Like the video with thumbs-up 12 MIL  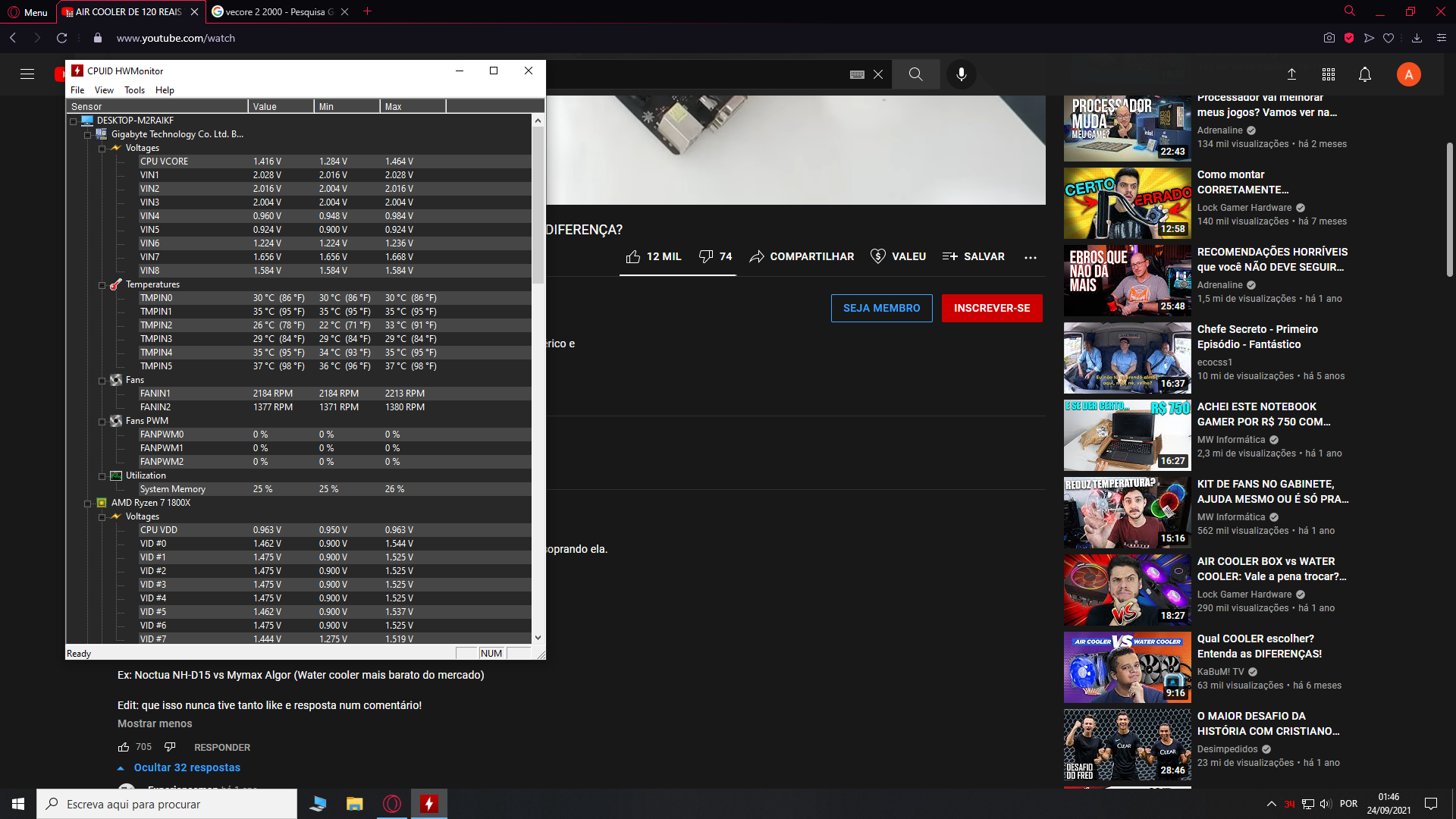[654, 257]
